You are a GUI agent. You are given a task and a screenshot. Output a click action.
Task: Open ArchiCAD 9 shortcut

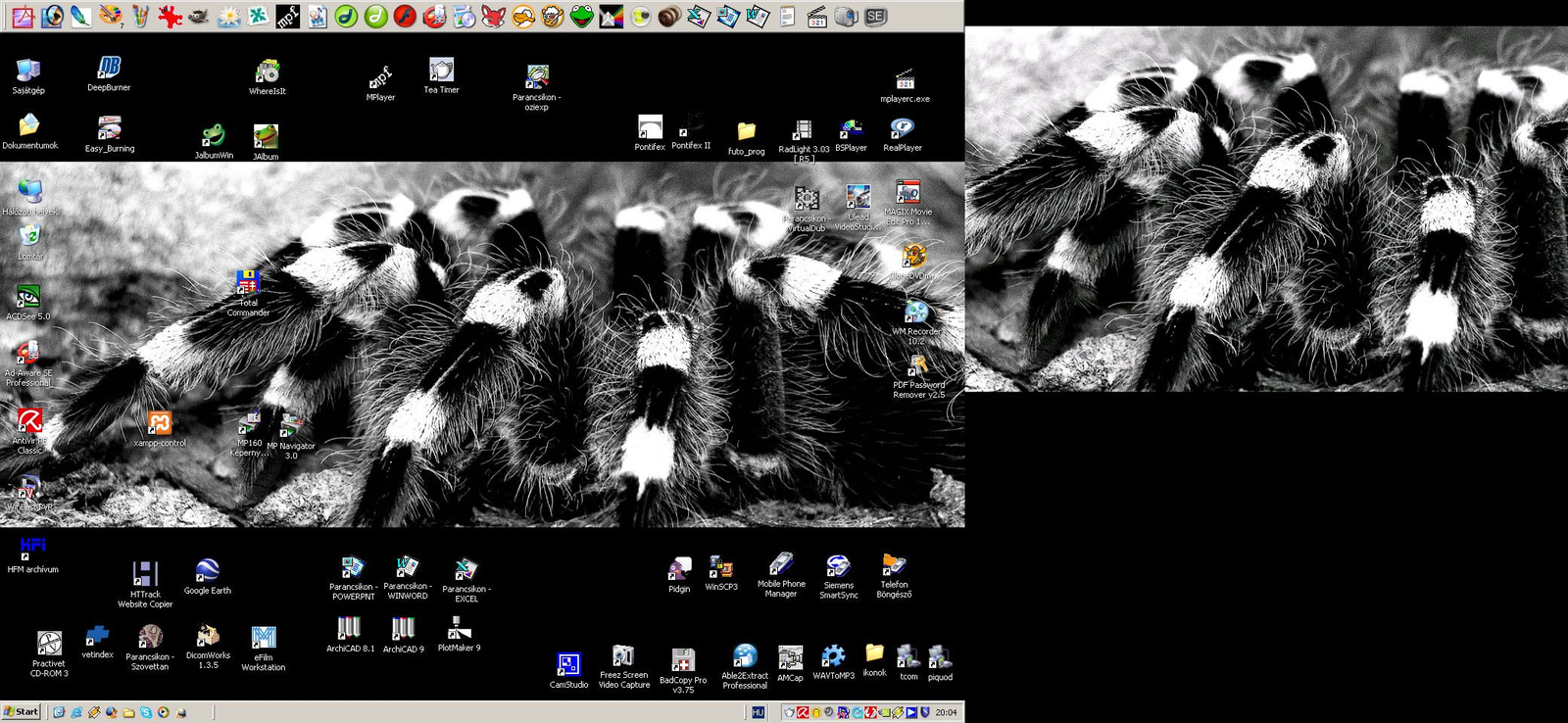click(x=404, y=635)
